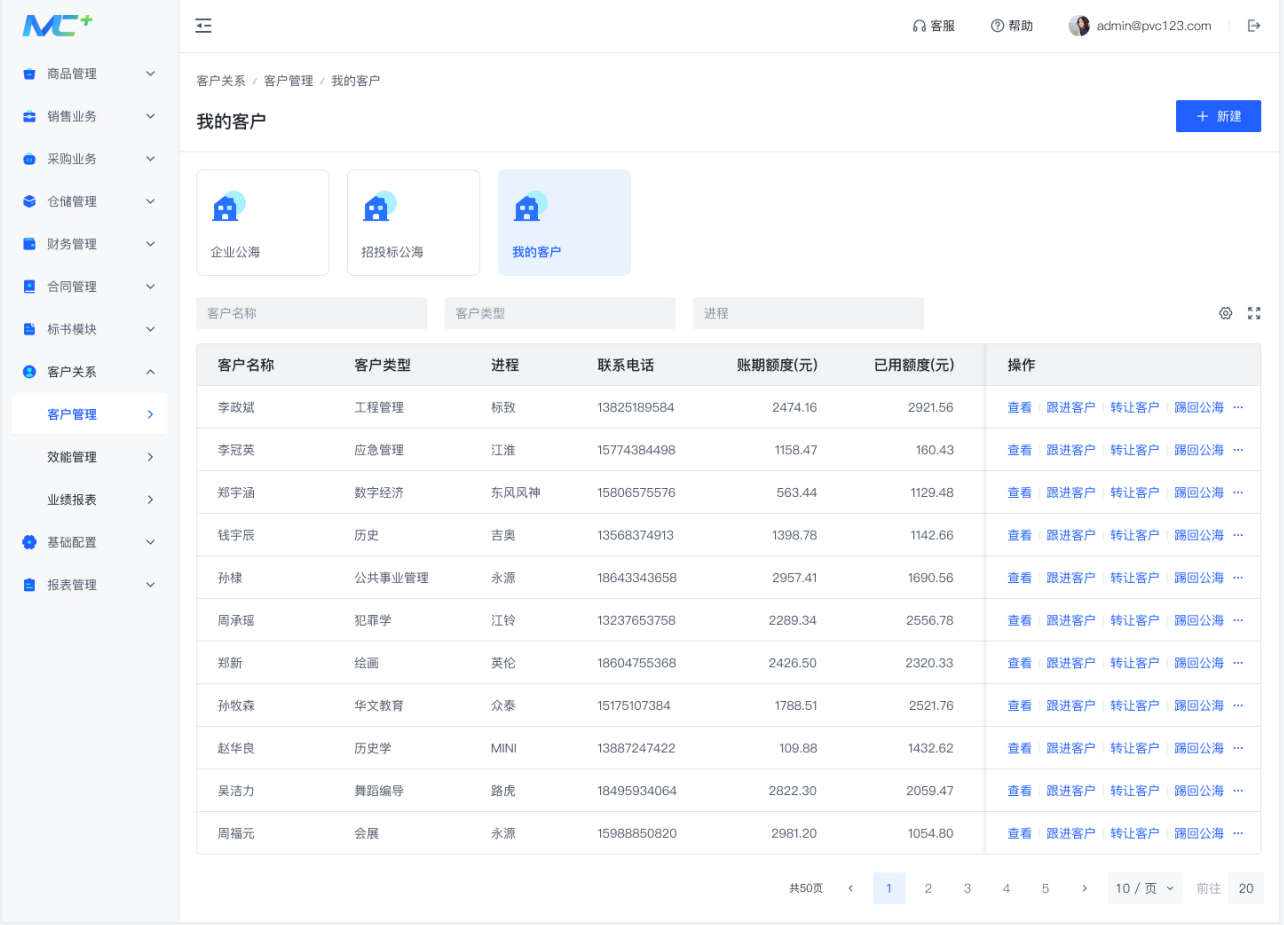
Task: Select the 招投标公海 tab card
Action: click(414, 223)
